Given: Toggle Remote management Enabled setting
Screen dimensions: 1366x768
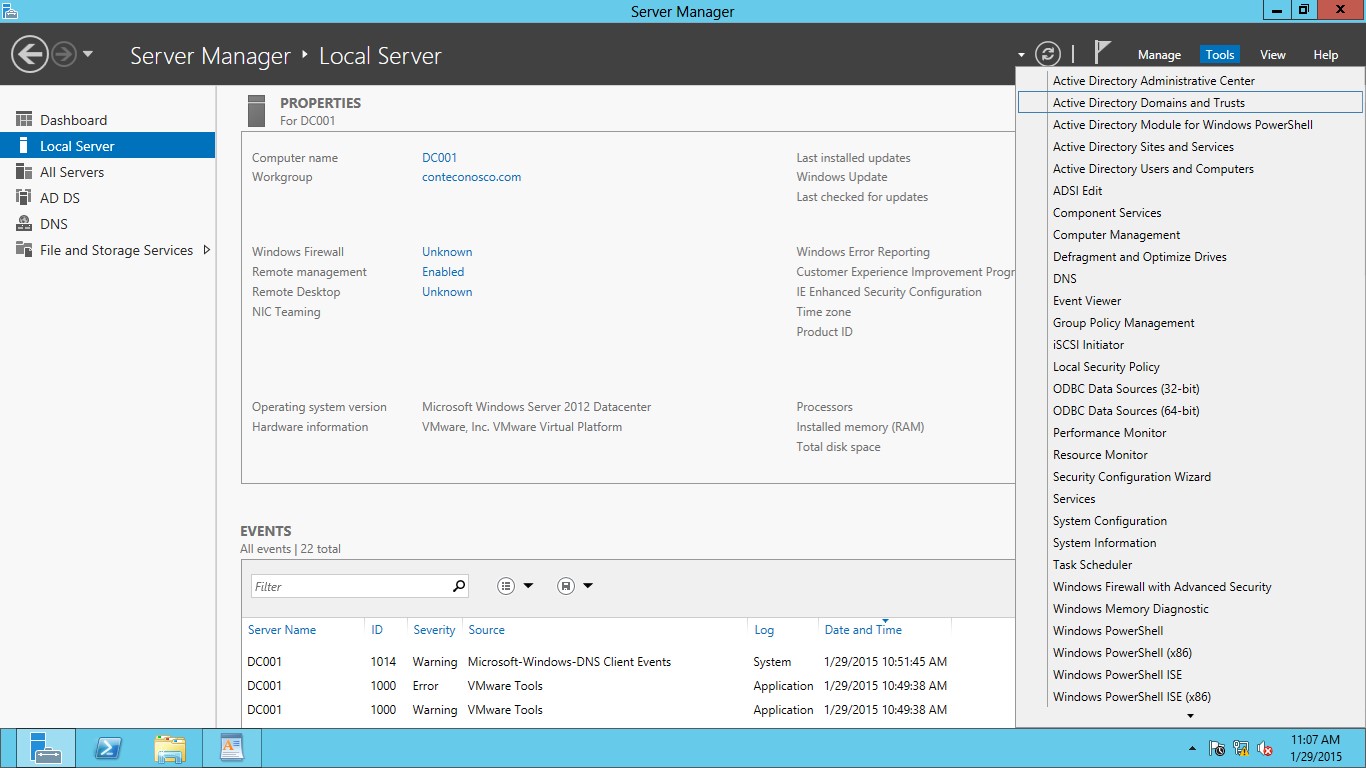Looking at the screenshot, I should tap(443, 271).
